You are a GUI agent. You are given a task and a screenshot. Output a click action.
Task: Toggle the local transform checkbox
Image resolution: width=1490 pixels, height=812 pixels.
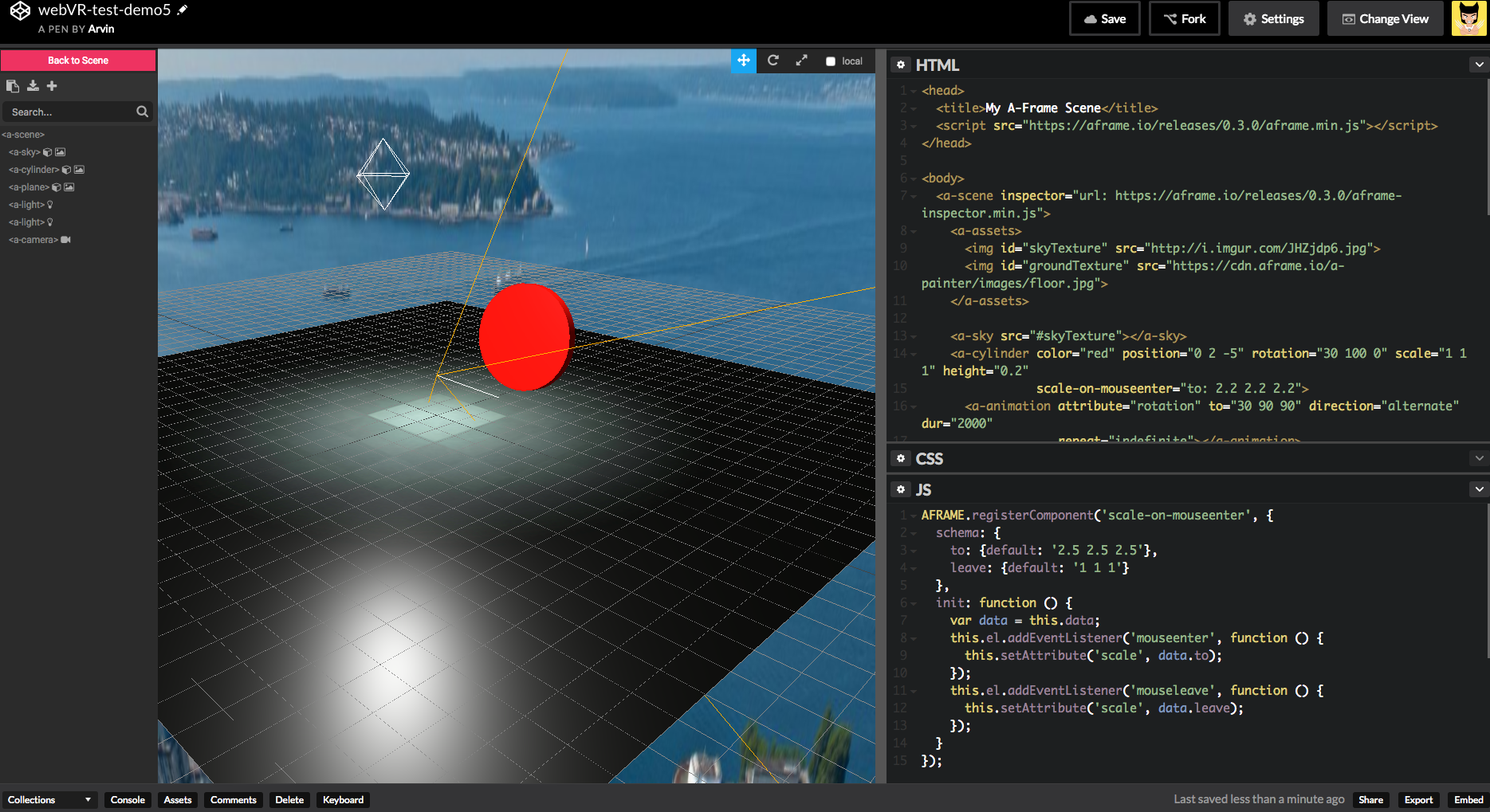(831, 61)
